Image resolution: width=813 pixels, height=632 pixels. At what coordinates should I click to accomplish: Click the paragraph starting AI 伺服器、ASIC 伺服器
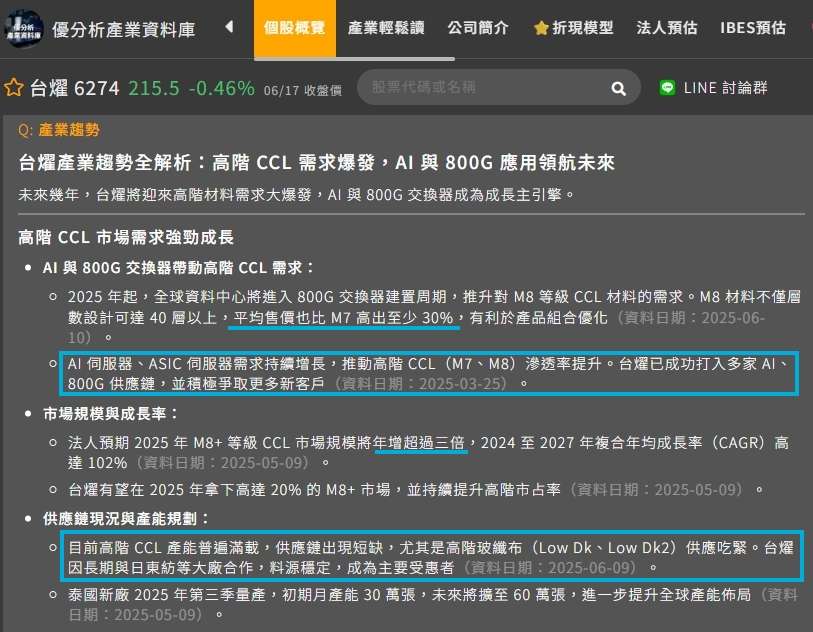429,374
